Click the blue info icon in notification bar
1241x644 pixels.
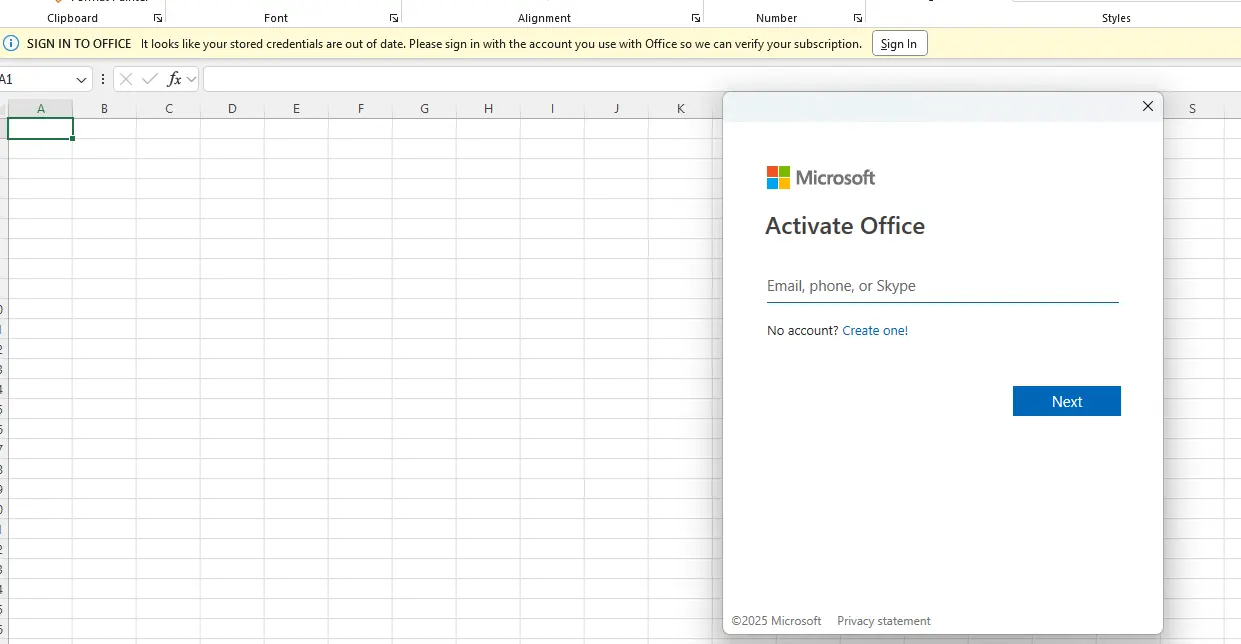11,43
